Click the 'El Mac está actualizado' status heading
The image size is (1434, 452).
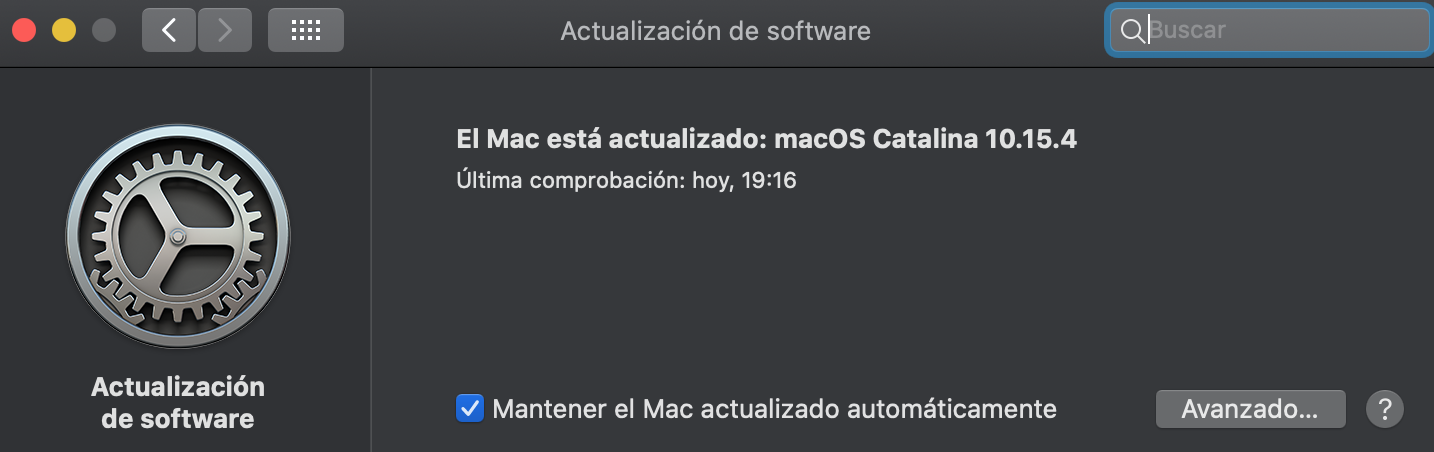610,139
